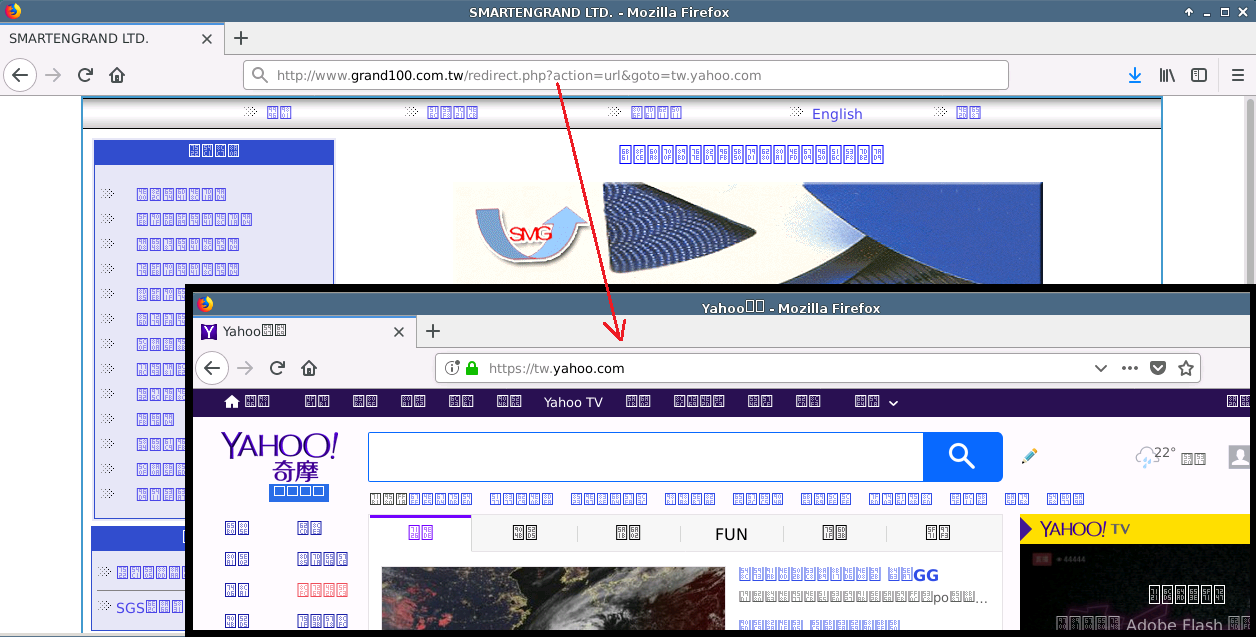1256x637 pixels.
Task: Open URL history dropdown in Yahoo window
Action: coord(1101,368)
